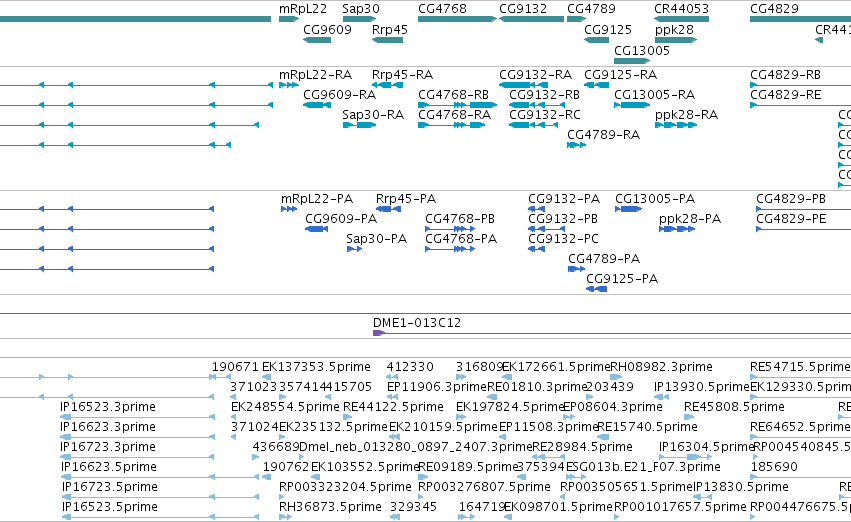
Task: Click EST RE45808.5prime label
Action: [x=734, y=408]
